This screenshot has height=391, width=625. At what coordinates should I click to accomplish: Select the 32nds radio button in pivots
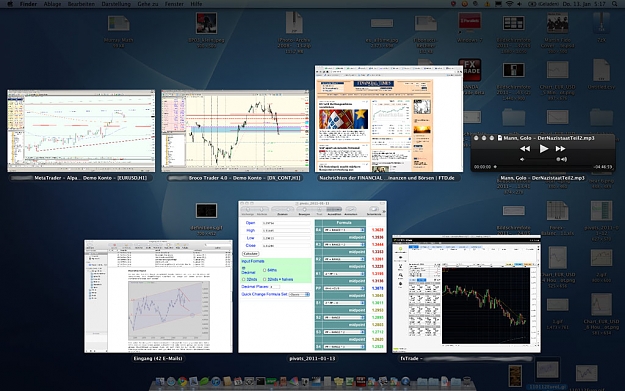[x=244, y=279]
